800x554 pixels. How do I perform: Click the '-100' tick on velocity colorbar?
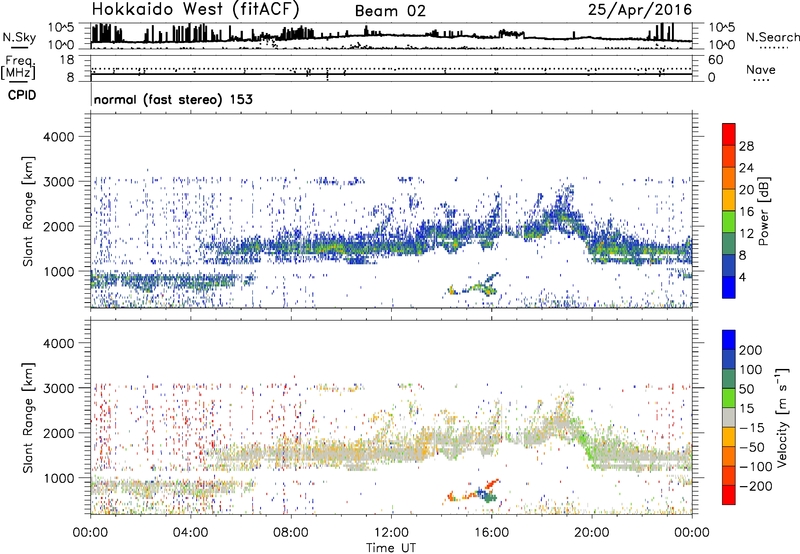point(756,467)
